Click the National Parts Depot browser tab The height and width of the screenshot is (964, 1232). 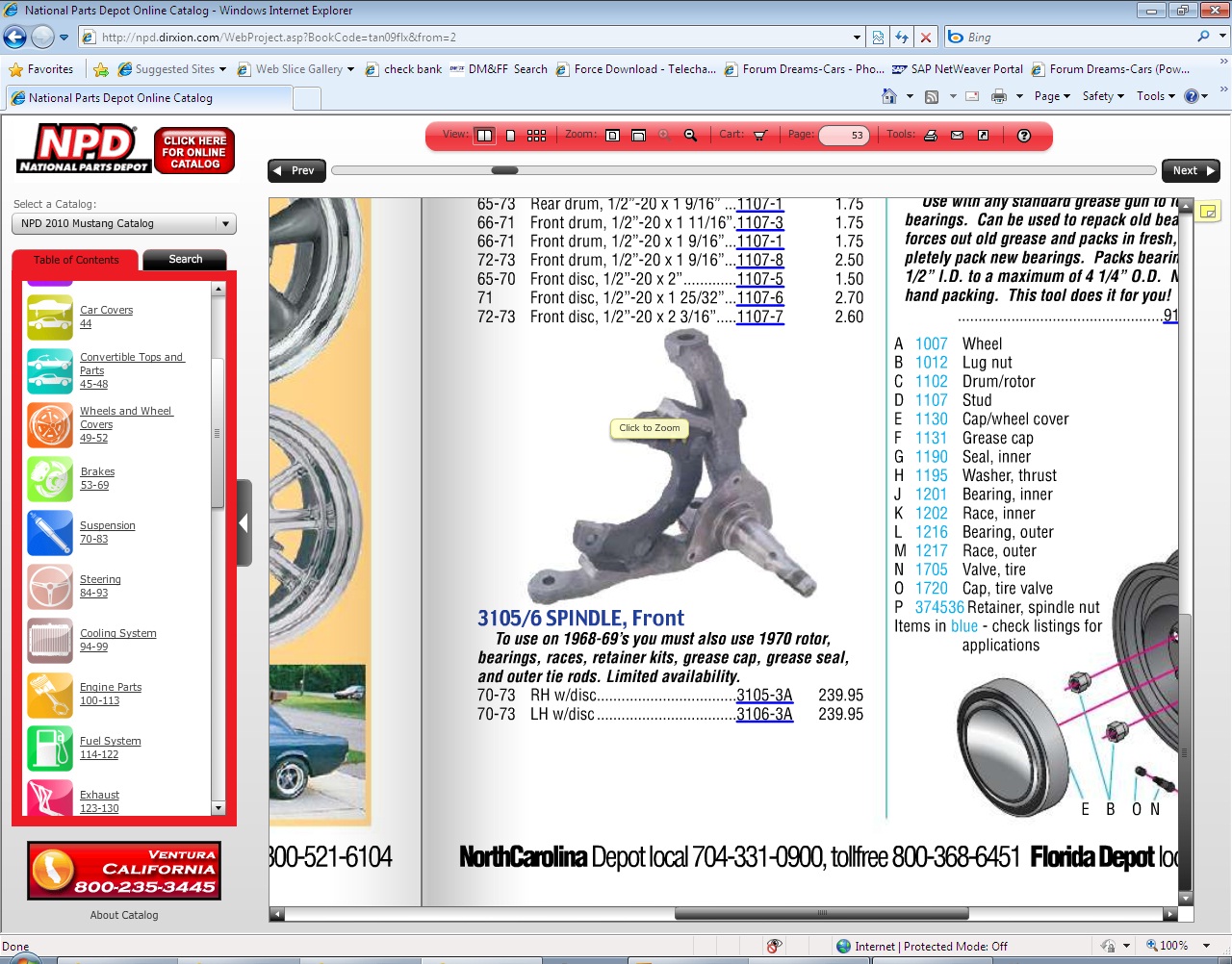click(x=148, y=98)
